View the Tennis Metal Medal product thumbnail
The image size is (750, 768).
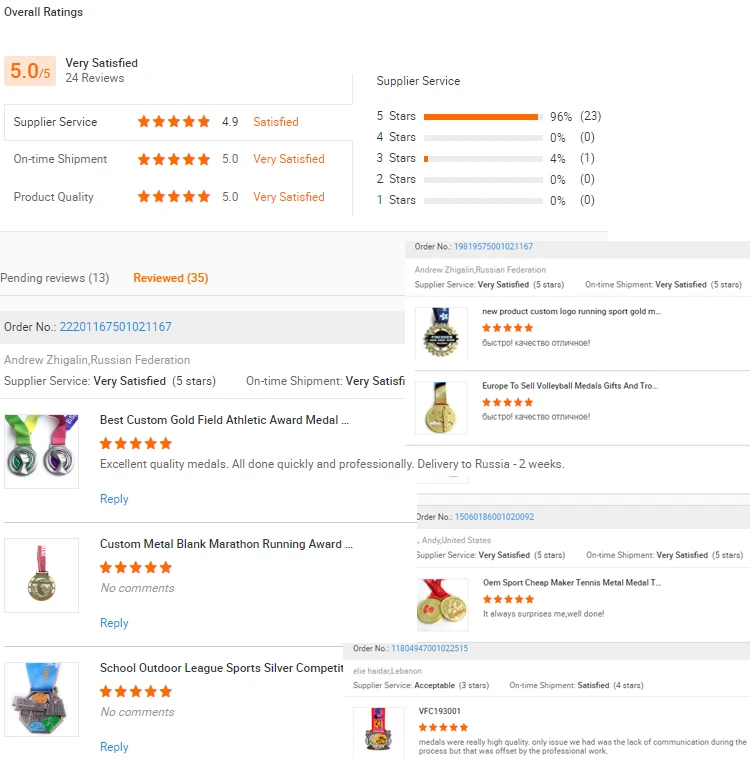point(442,604)
